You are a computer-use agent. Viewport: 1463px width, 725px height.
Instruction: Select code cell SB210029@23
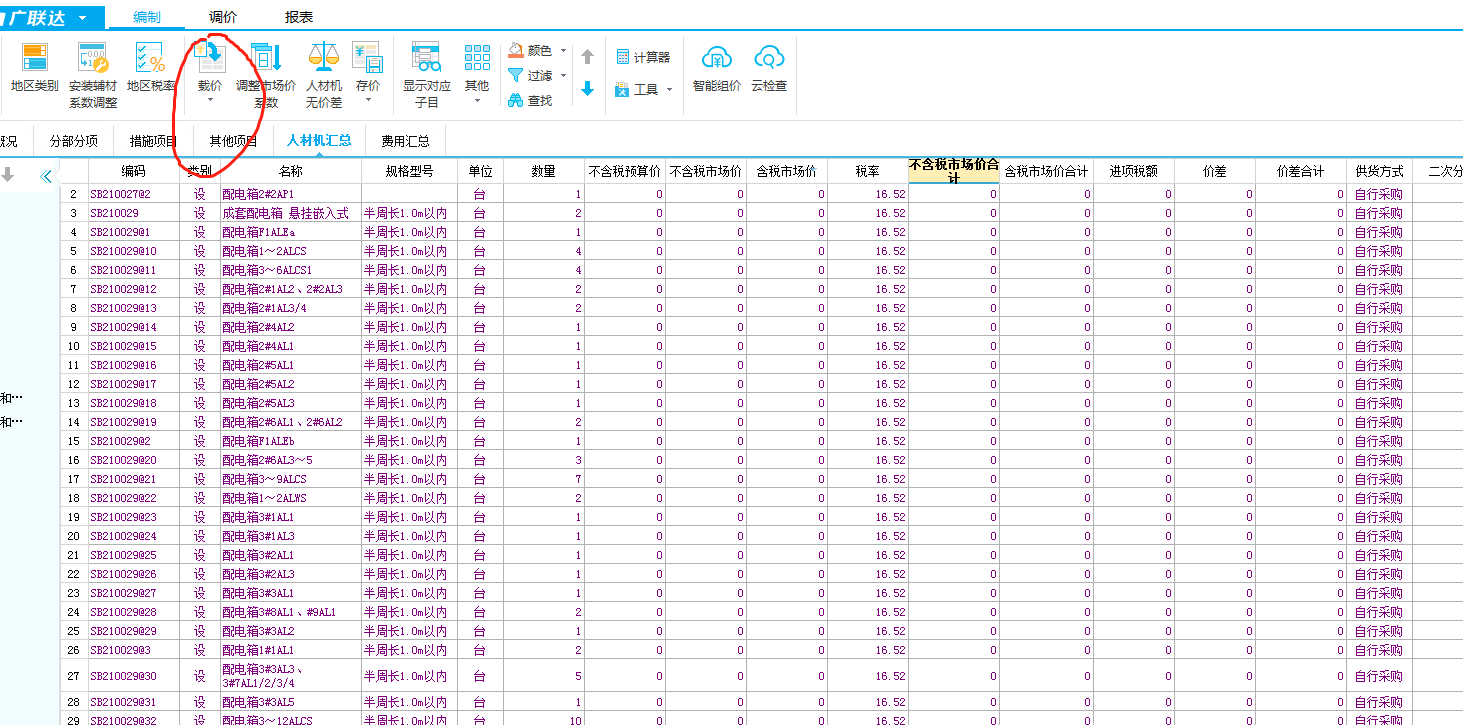click(134, 517)
